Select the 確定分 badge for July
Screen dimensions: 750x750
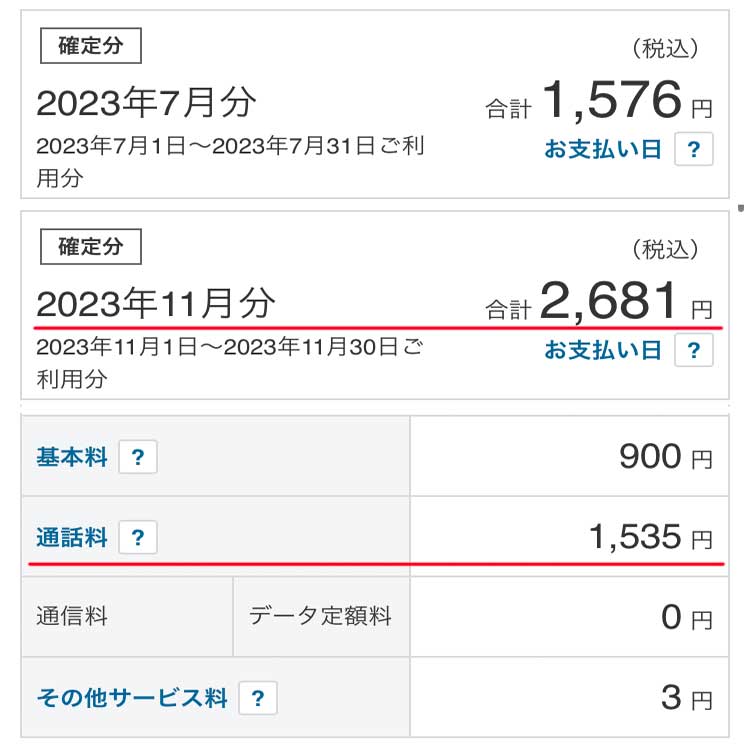[91, 45]
